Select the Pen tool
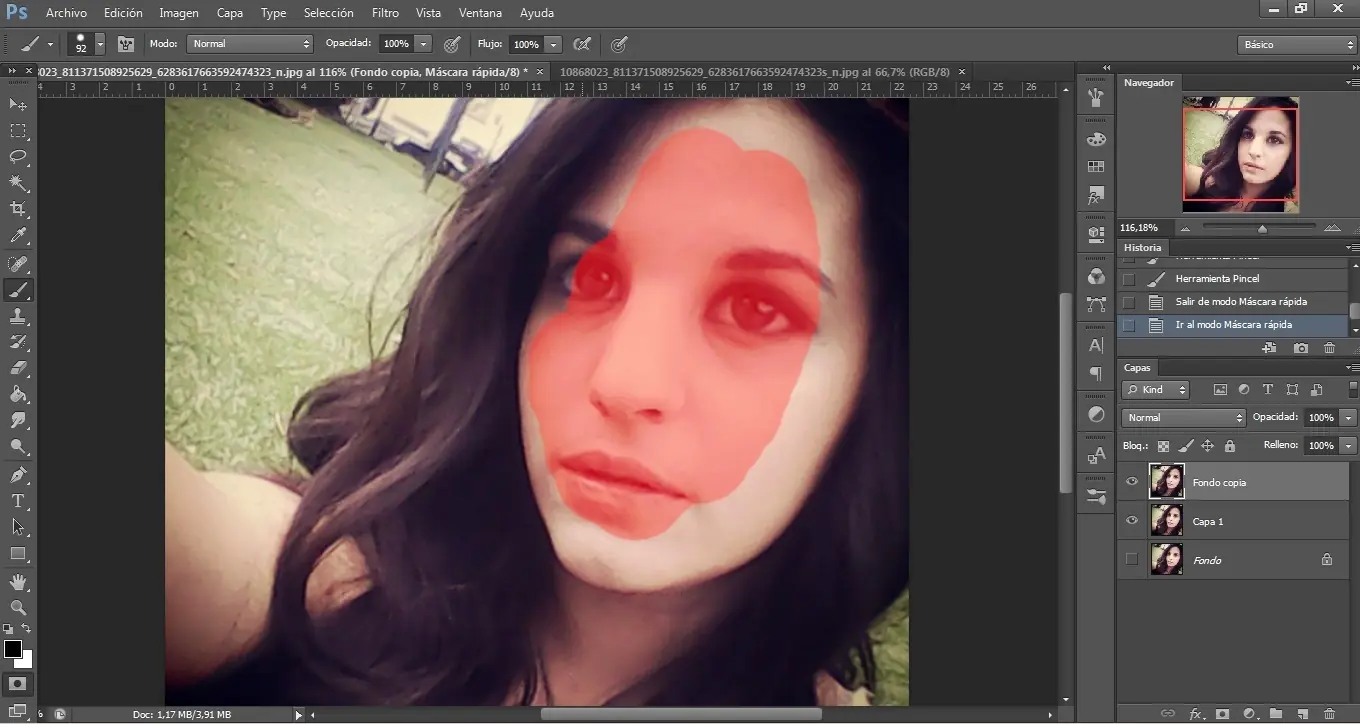The width and height of the screenshot is (1360, 724). [18, 475]
